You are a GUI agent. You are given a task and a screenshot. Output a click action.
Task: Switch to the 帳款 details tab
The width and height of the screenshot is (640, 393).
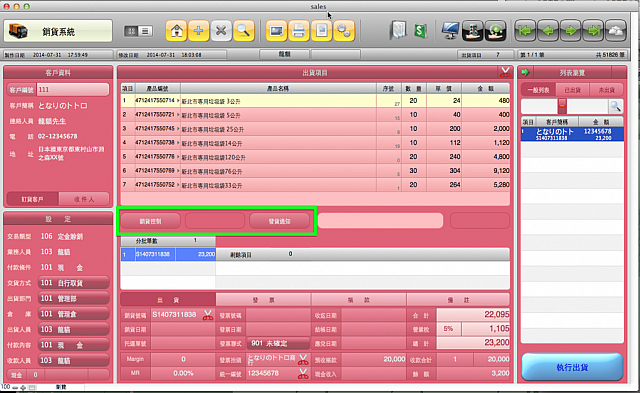point(359,300)
